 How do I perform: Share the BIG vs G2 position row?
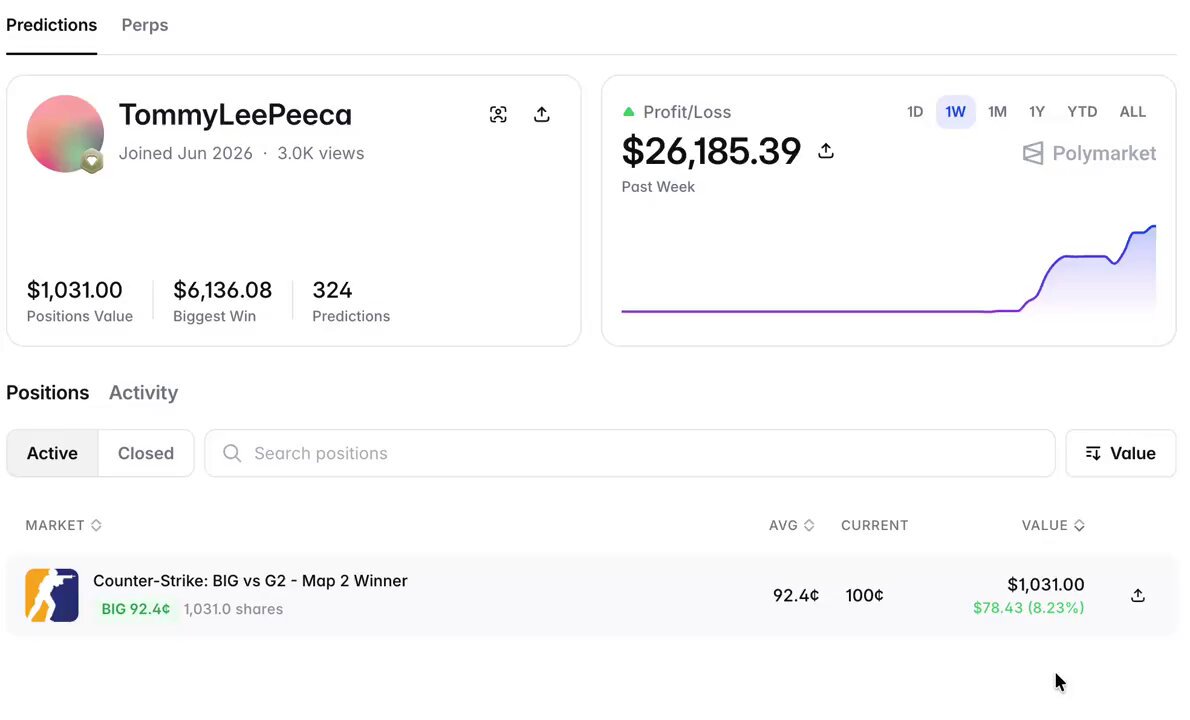point(1138,596)
